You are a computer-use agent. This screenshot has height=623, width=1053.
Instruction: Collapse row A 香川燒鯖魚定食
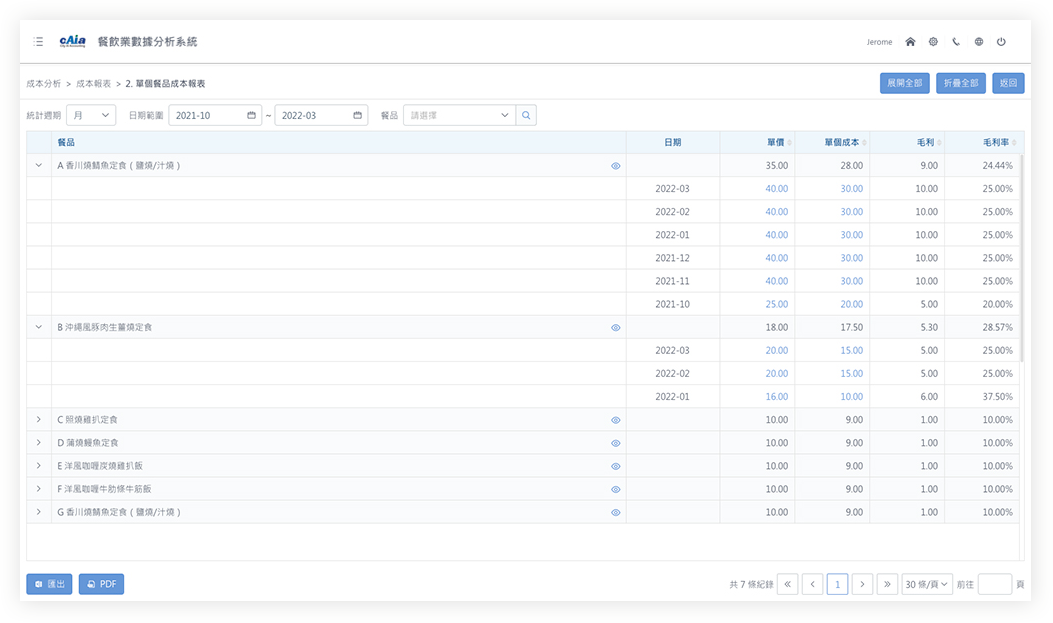pos(38,165)
